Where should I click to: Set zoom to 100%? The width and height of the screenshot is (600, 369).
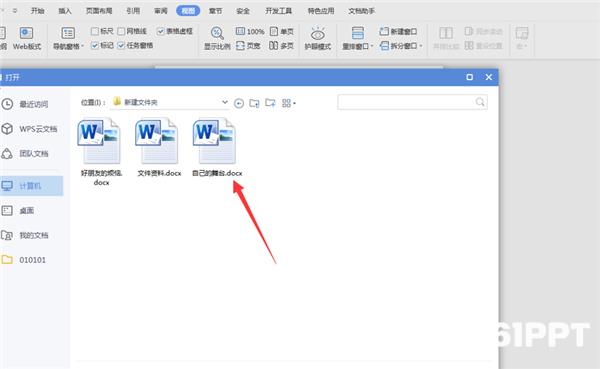pyautogui.click(x=250, y=31)
